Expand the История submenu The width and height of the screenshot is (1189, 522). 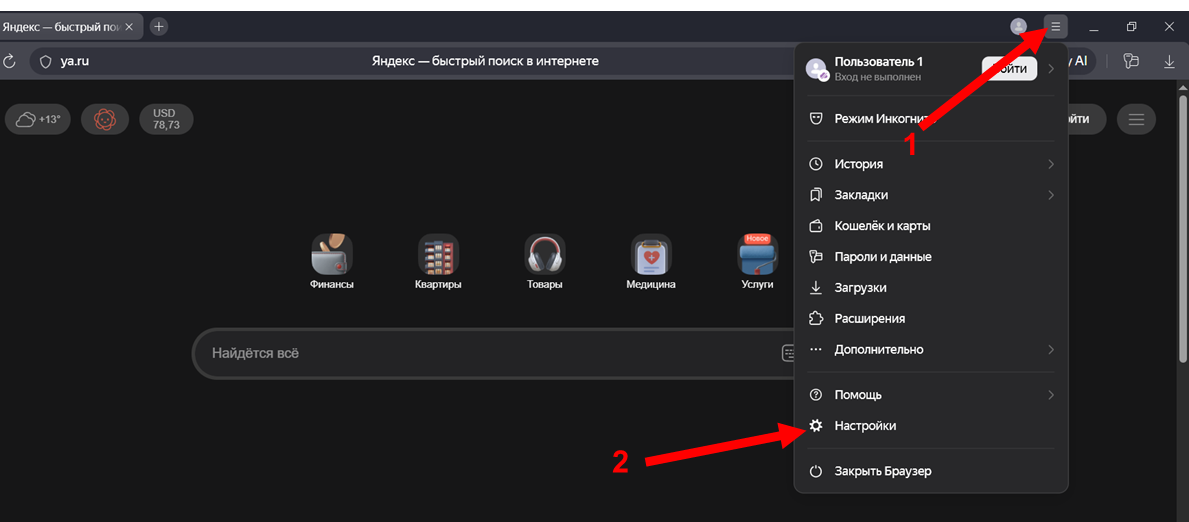click(x=930, y=164)
